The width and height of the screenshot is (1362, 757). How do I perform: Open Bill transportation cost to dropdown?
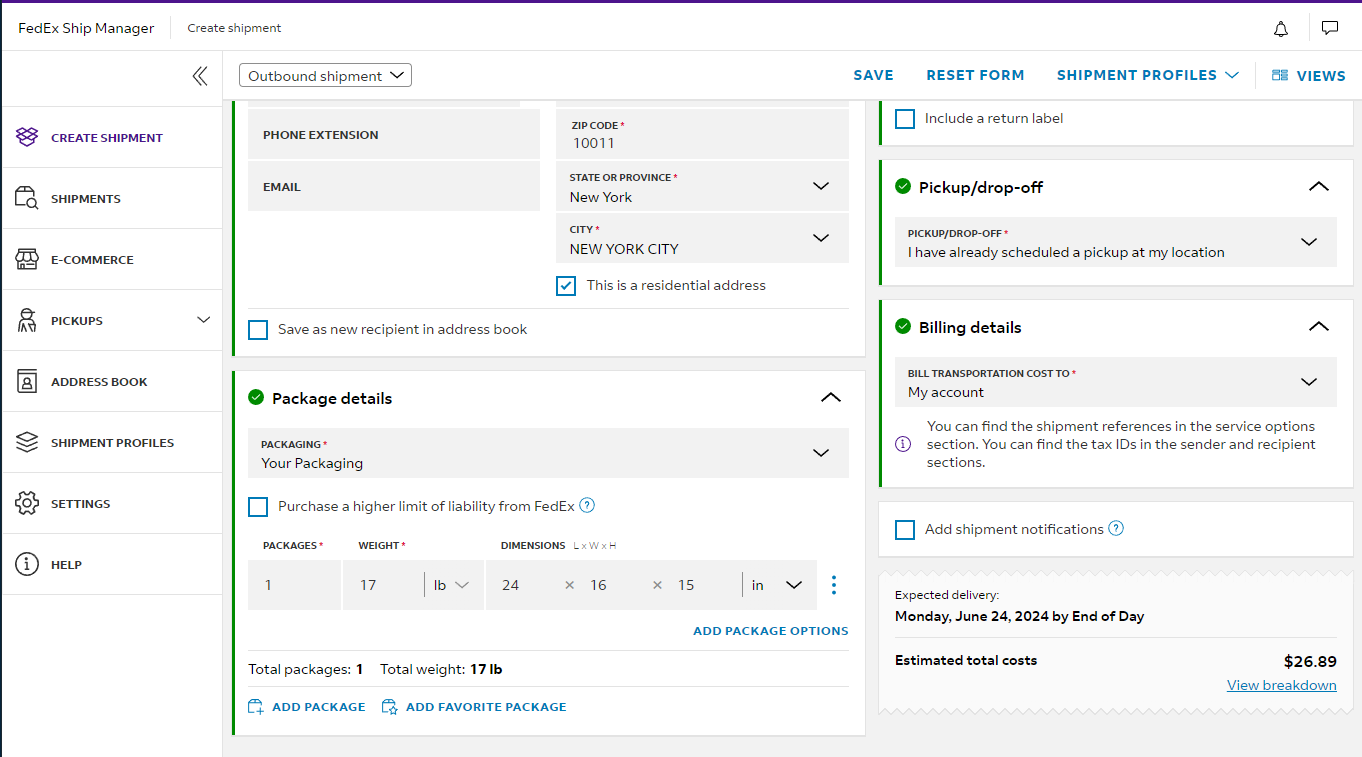click(x=1115, y=382)
